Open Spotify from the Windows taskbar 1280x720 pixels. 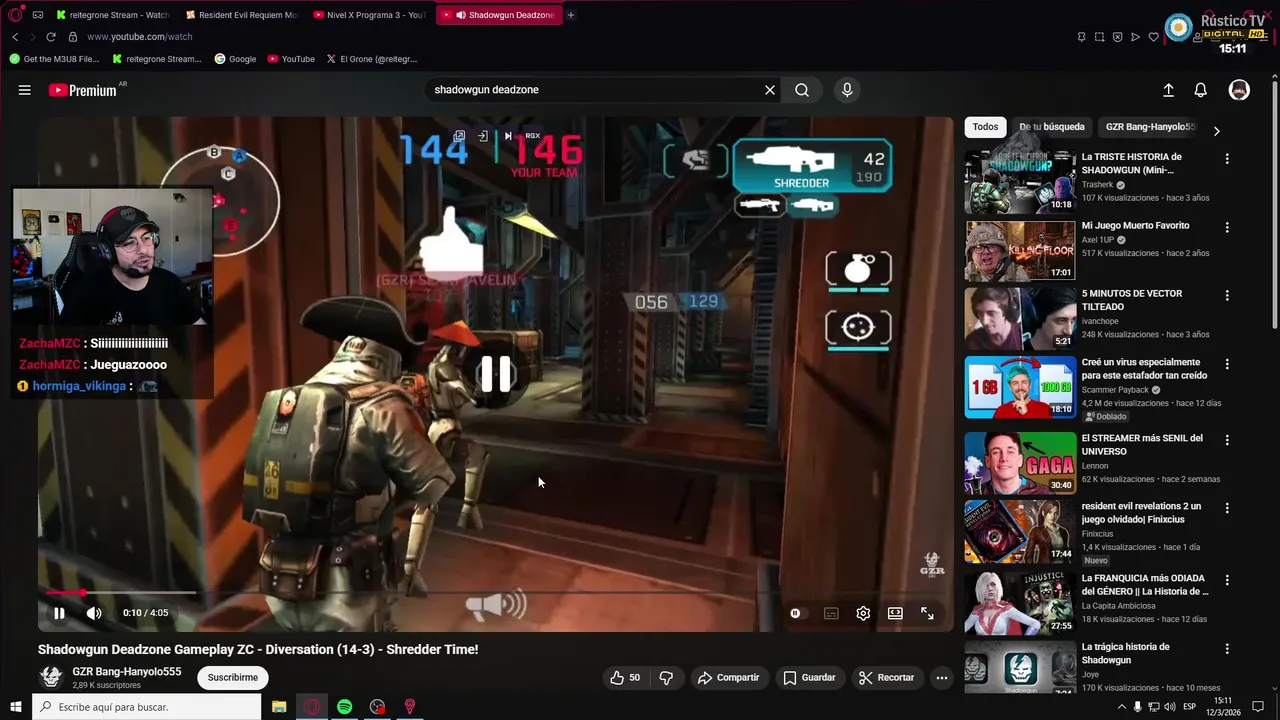pyautogui.click(x=345, y=707)
